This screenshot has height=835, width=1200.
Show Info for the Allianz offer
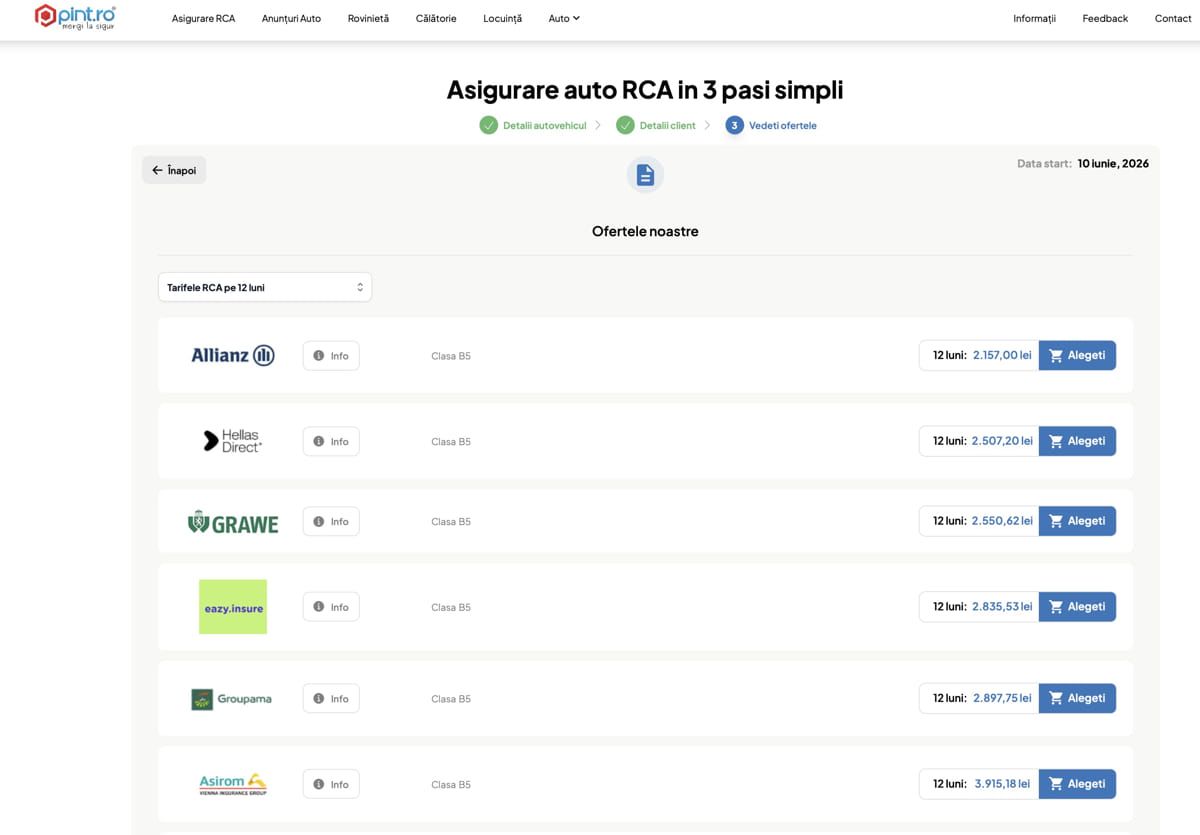[x=331, y=356]
